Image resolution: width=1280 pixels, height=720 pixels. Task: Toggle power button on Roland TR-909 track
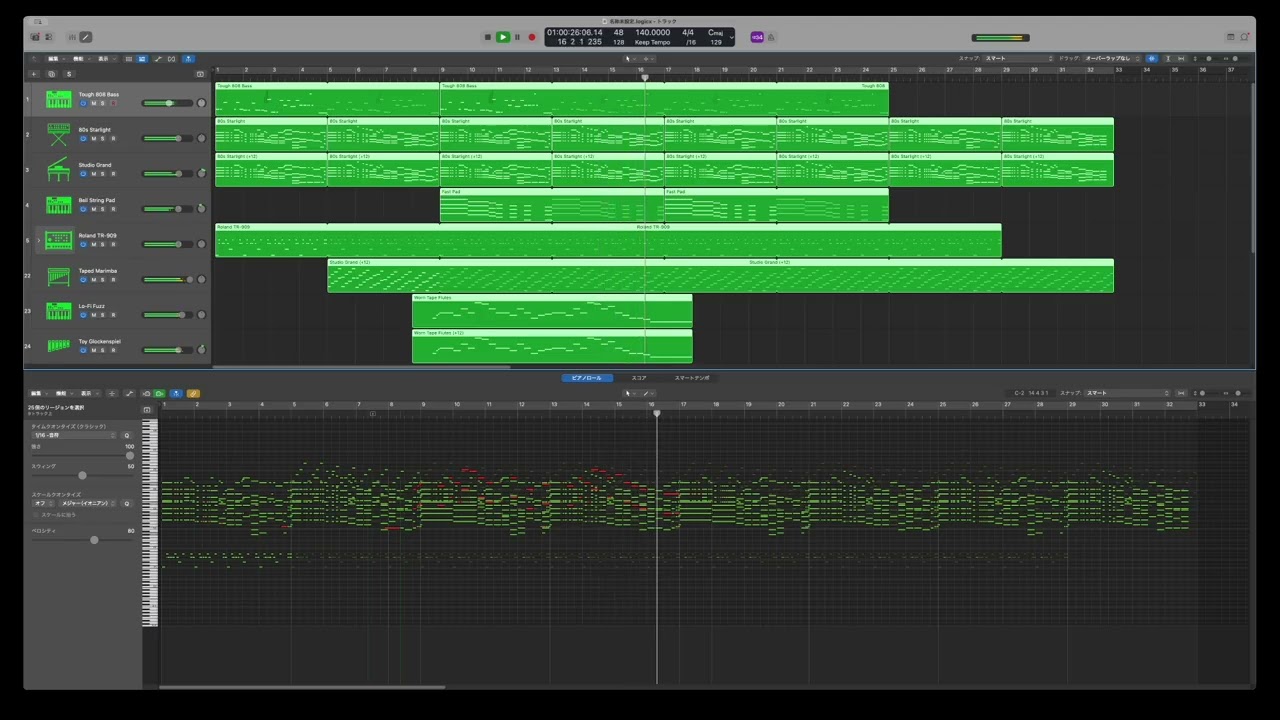pos(83,244)
